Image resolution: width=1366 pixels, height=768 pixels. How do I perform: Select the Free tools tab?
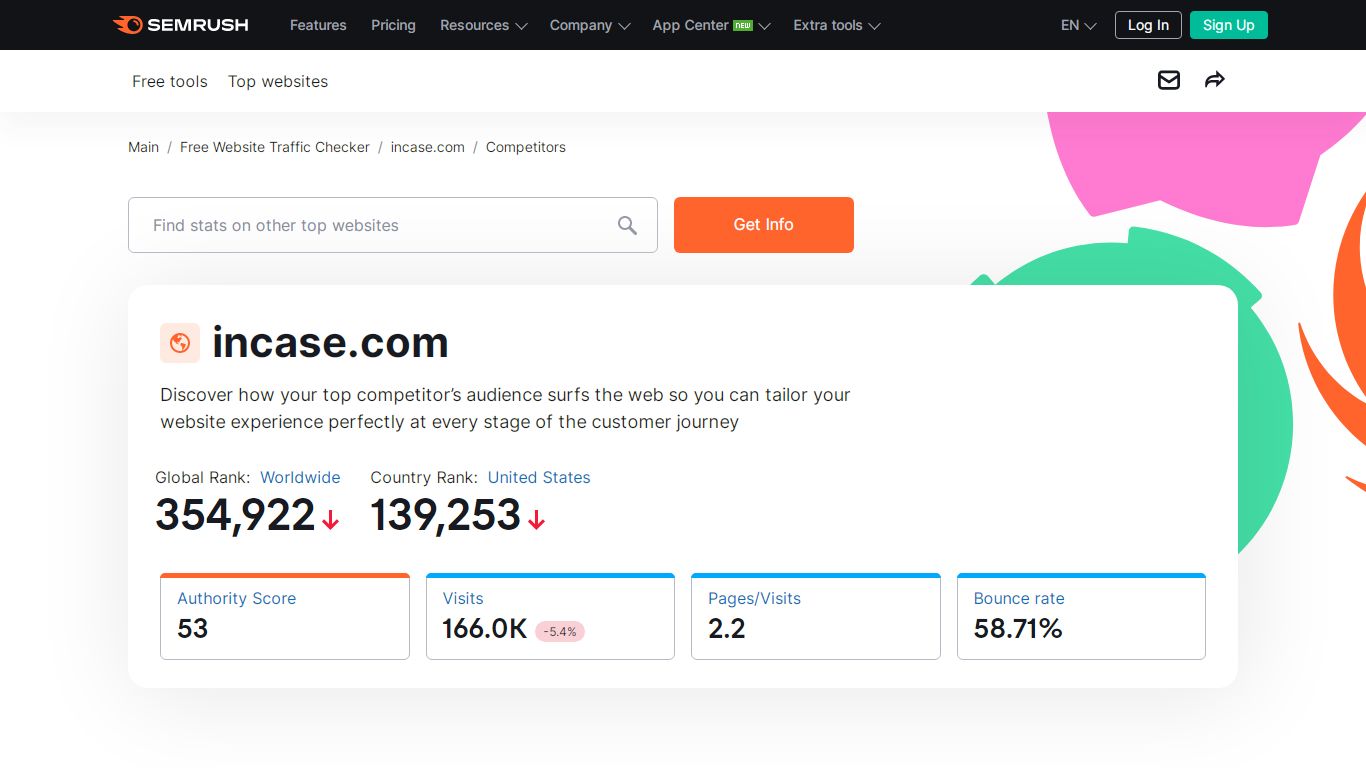click(x=170, y=81)
